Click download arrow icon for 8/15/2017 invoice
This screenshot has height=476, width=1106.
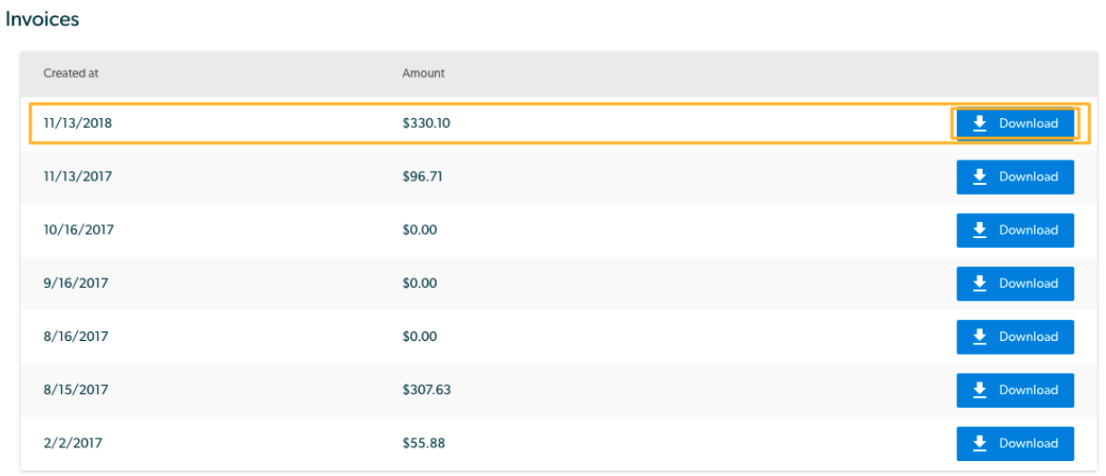979,390
